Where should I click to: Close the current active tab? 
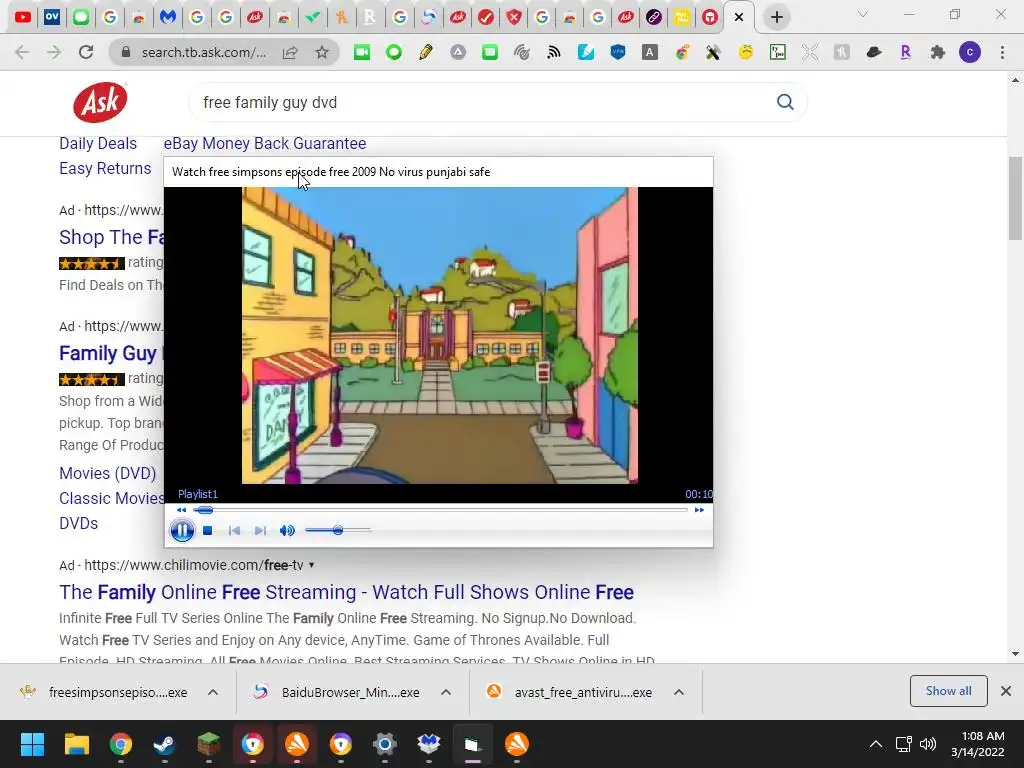click(x=739, y=17)
